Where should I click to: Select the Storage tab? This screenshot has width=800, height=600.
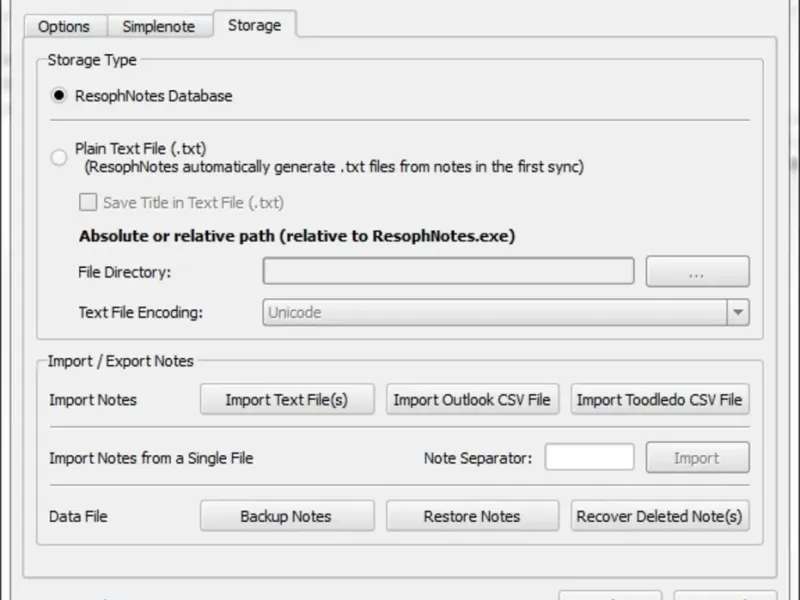click(254, 25)
